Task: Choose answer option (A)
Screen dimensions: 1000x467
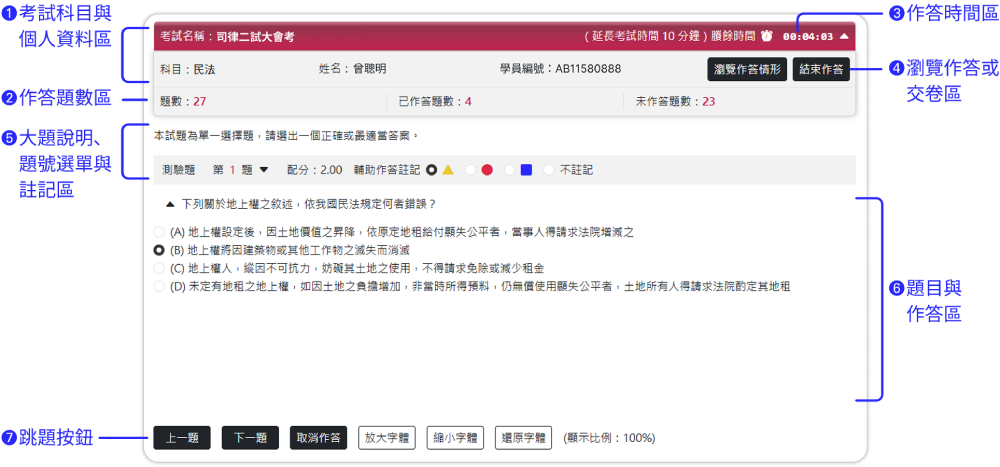Action: click(159, 231)
